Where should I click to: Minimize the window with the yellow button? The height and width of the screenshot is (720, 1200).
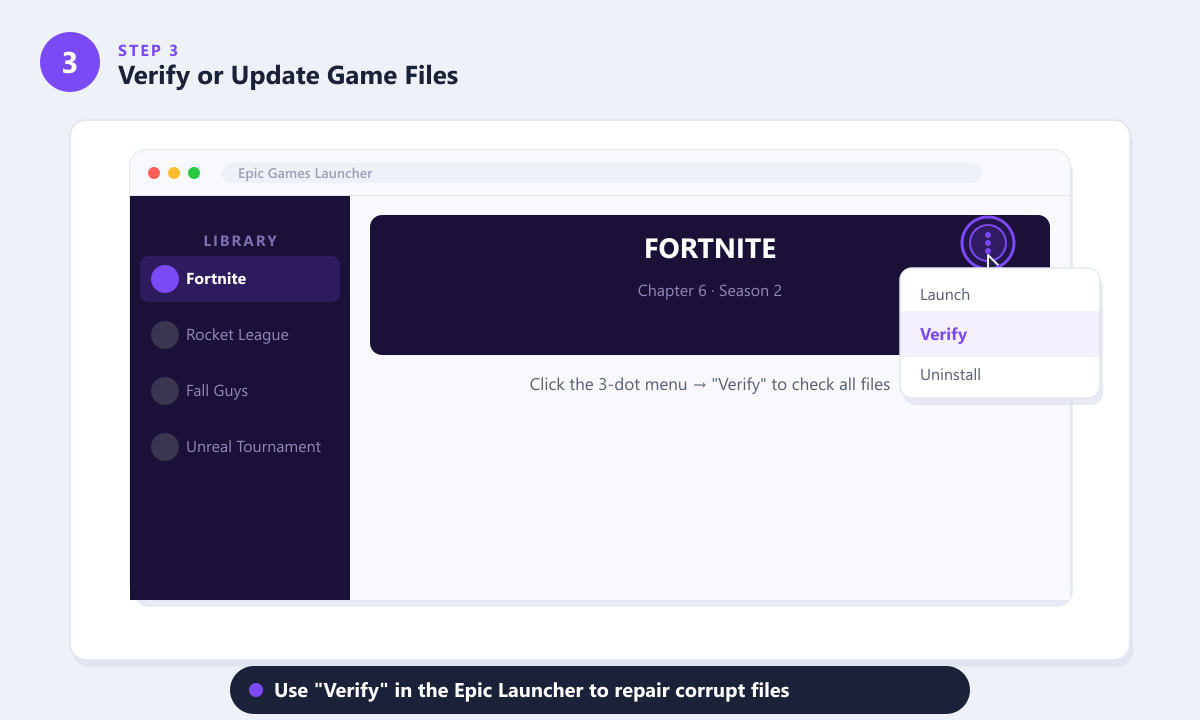(174, 173)
